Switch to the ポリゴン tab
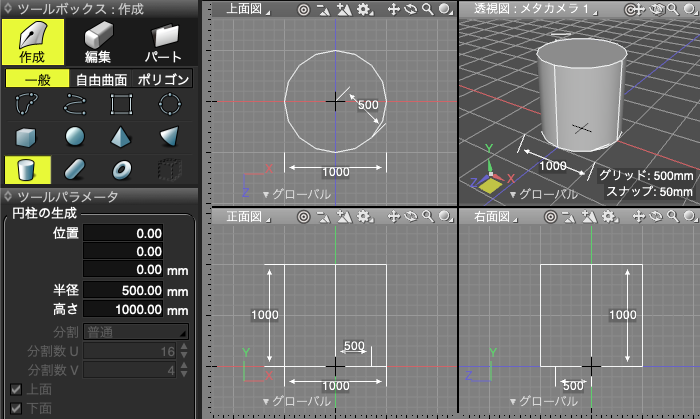 (x=162, y=79)
